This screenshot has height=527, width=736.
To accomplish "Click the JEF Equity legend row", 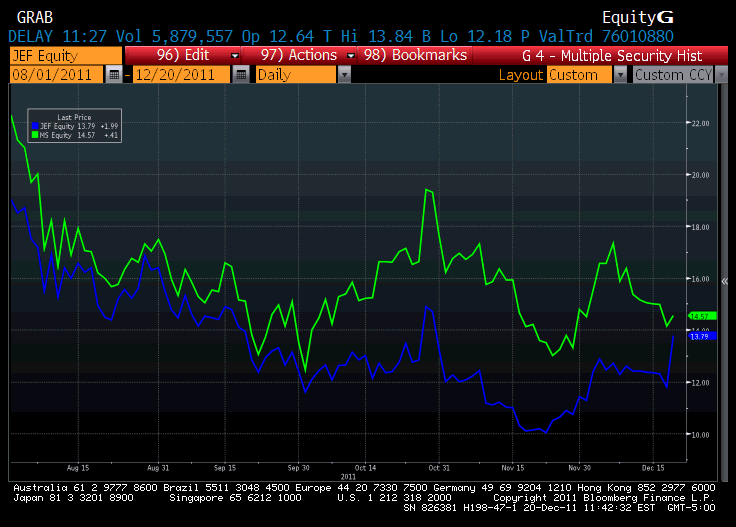I will click(x=75, y=126).
